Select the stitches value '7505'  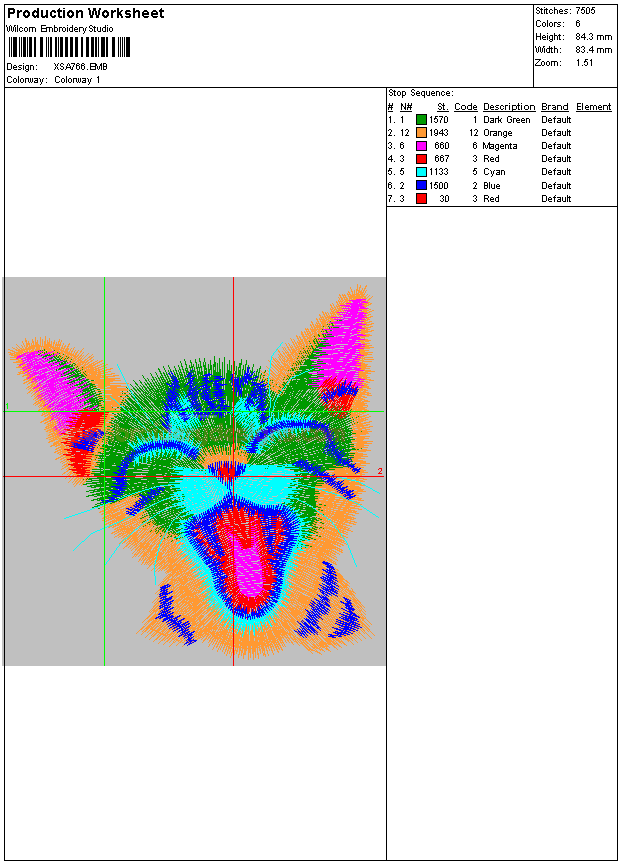(585, 10)
